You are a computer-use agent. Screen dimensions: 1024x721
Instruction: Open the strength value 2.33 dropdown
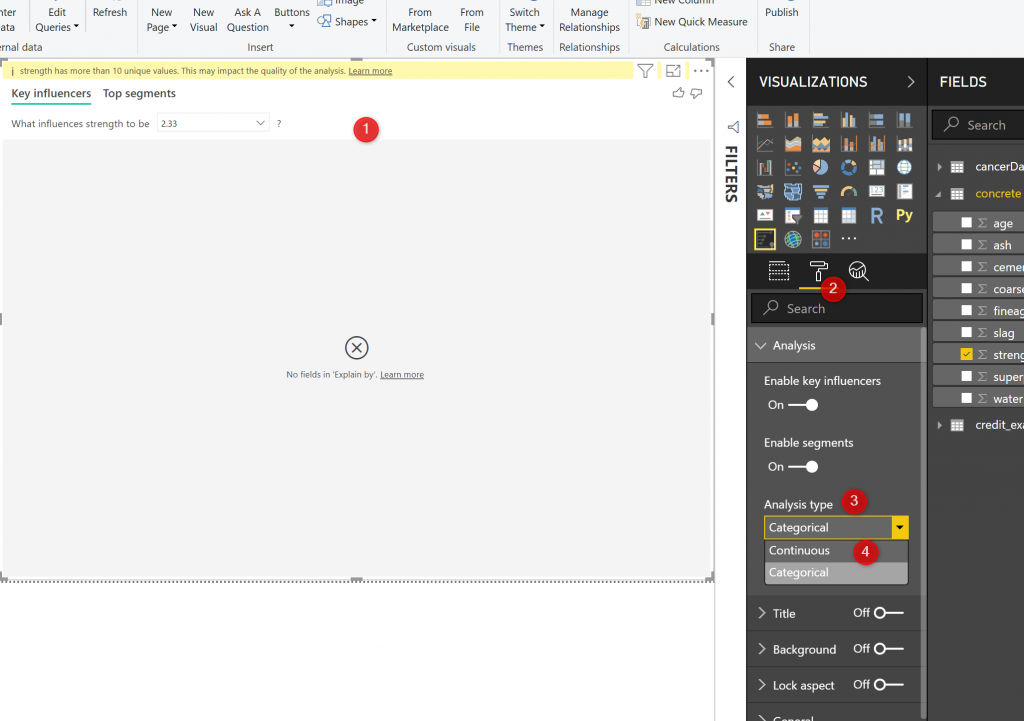(x=261, y=123)
